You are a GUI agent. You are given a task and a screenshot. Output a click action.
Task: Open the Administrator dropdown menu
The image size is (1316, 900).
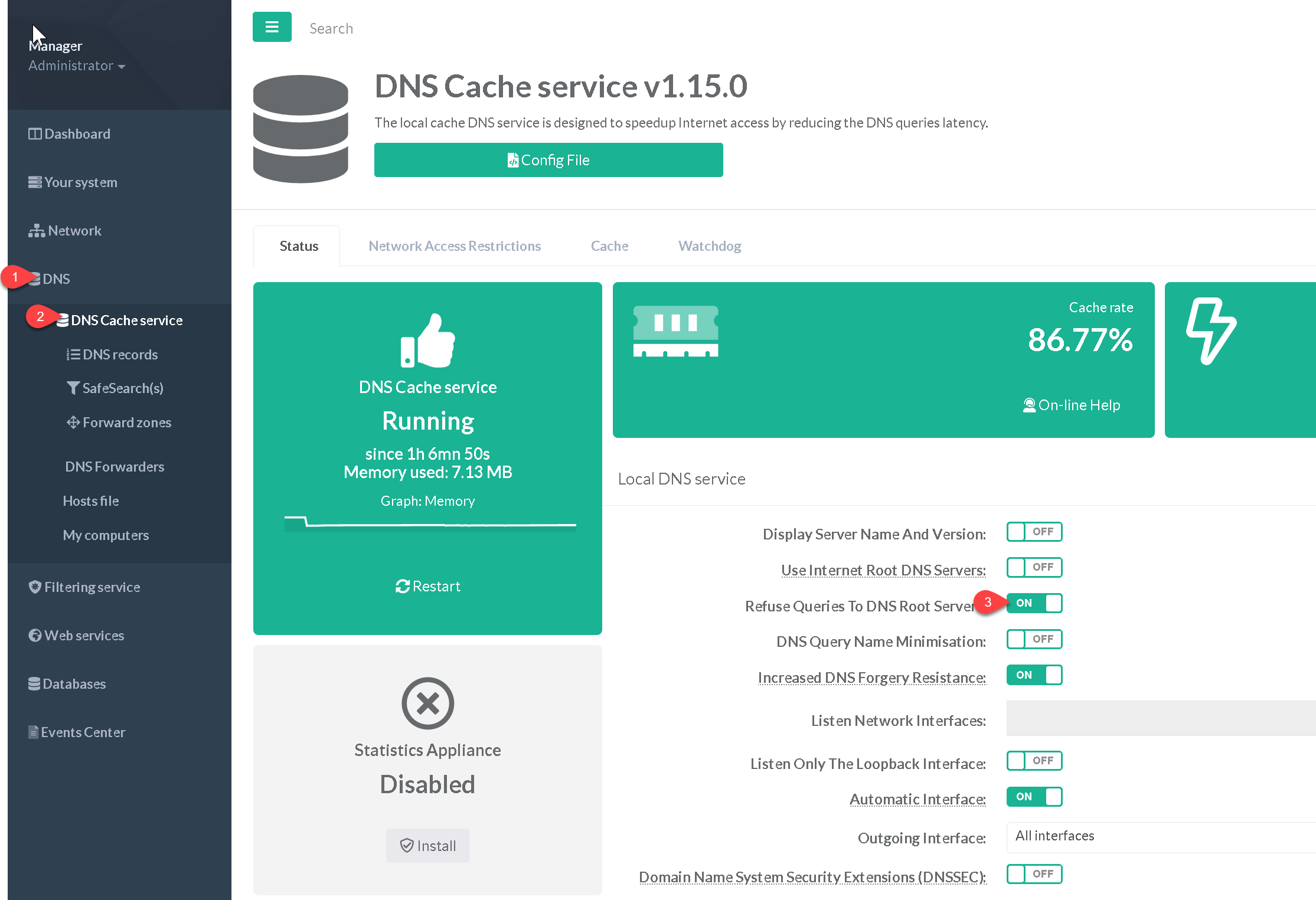77,66
